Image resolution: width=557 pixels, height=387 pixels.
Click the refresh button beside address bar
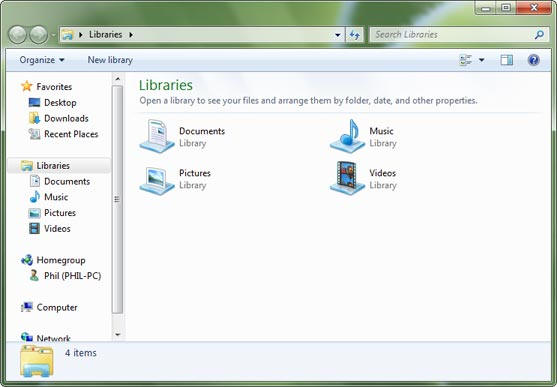tap(355, 35)
